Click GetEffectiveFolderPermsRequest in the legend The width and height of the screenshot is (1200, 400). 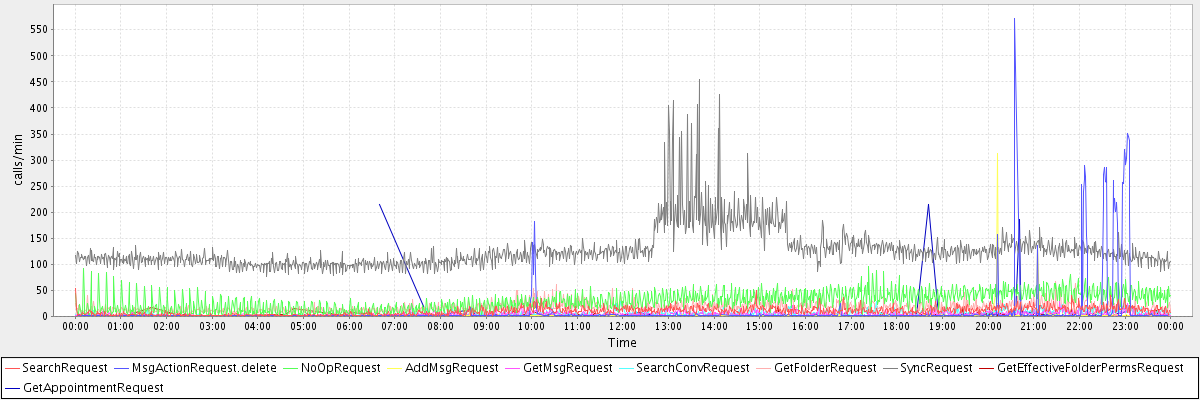tap(1090, 368)
